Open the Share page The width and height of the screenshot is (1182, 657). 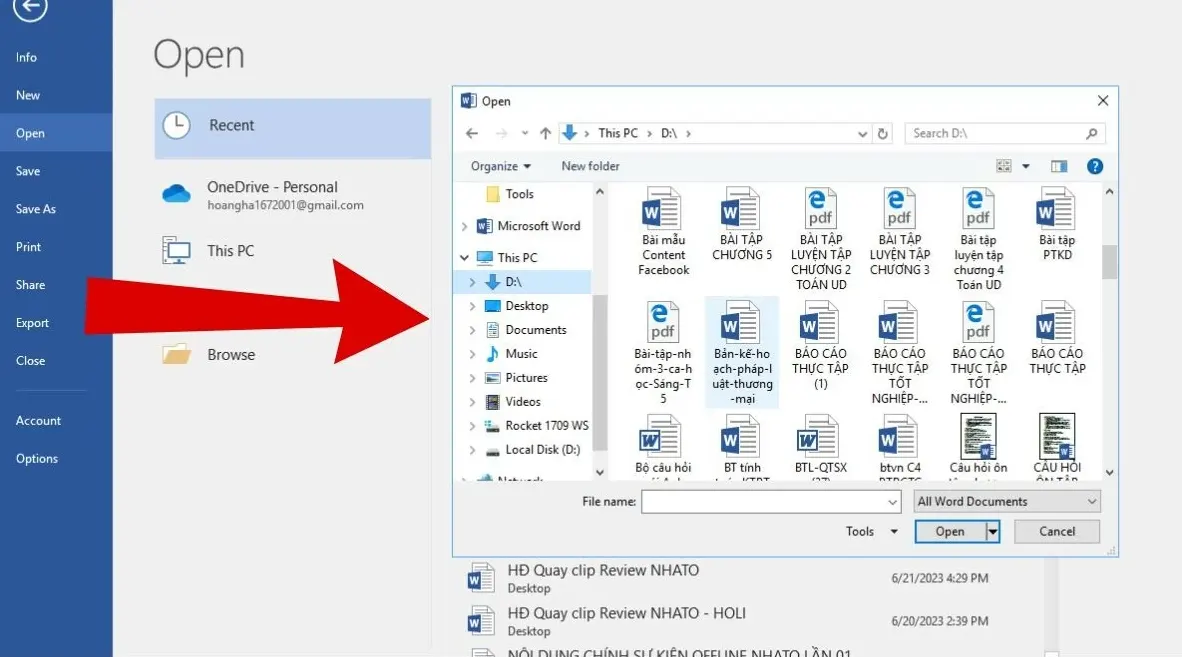click(30, 285)
